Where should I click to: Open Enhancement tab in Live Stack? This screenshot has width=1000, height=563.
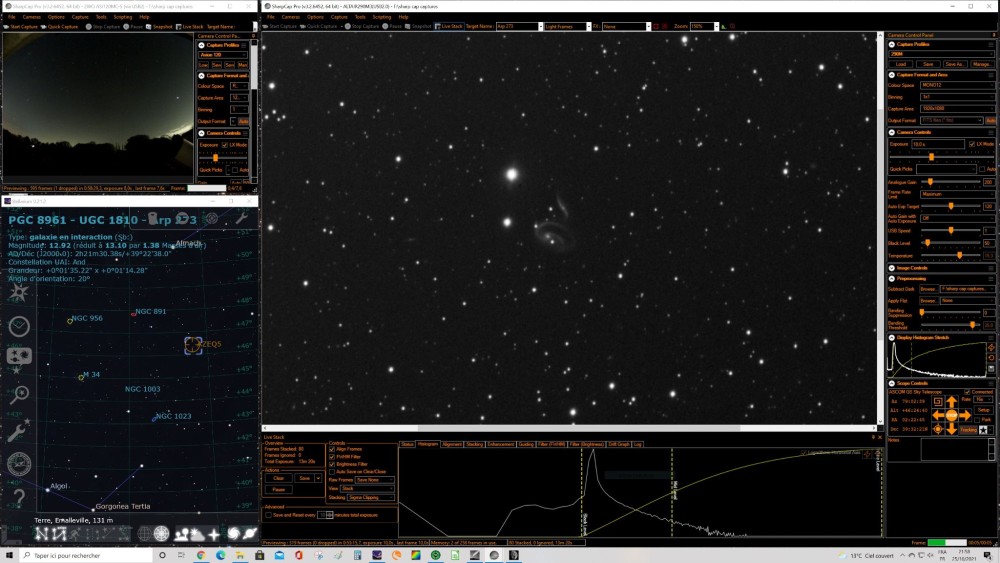[501, 444]
